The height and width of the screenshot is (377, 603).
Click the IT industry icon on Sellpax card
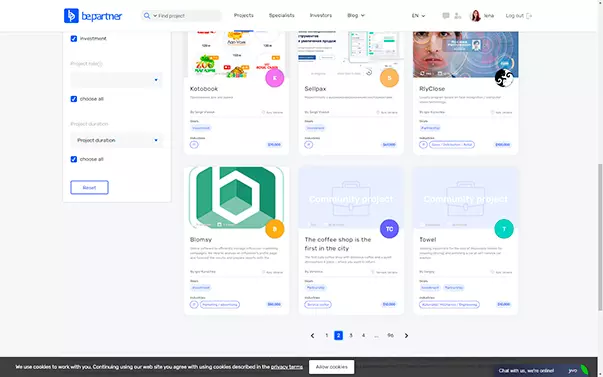(x=308, y=145)
